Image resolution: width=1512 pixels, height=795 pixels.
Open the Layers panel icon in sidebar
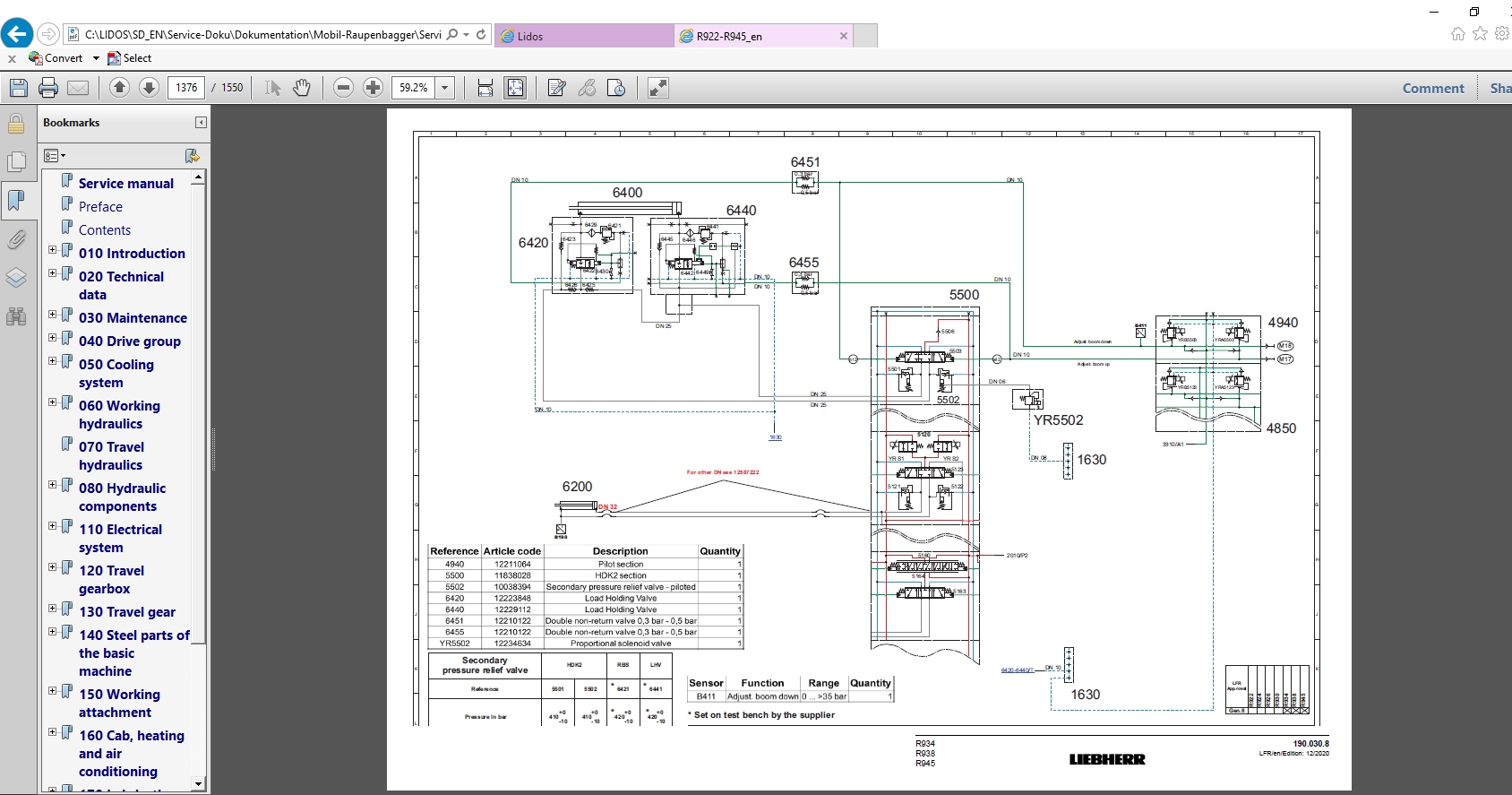click(x=16, y=278)
